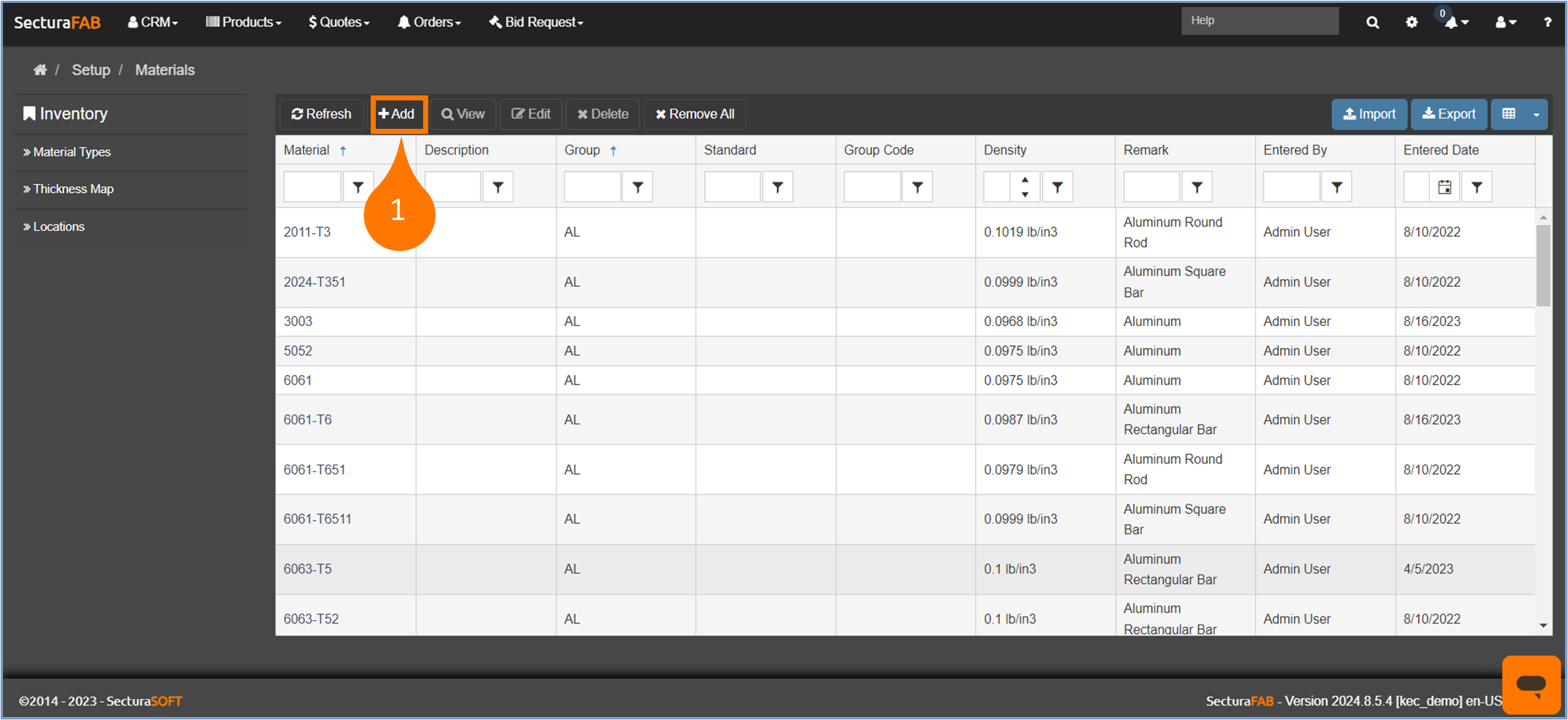Increase the Density filter value stepper
The image size is (1568, 720).
(x=1025, y=180)
